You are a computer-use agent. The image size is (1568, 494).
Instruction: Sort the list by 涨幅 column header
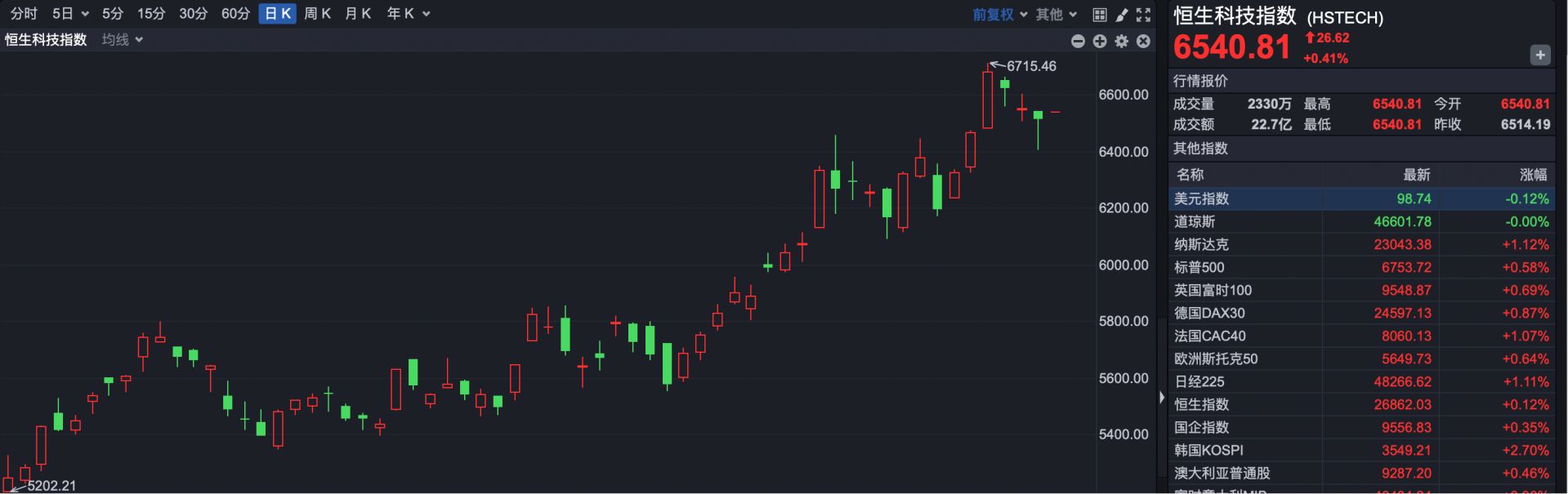pyautogui.click(x=1532, y=175)
